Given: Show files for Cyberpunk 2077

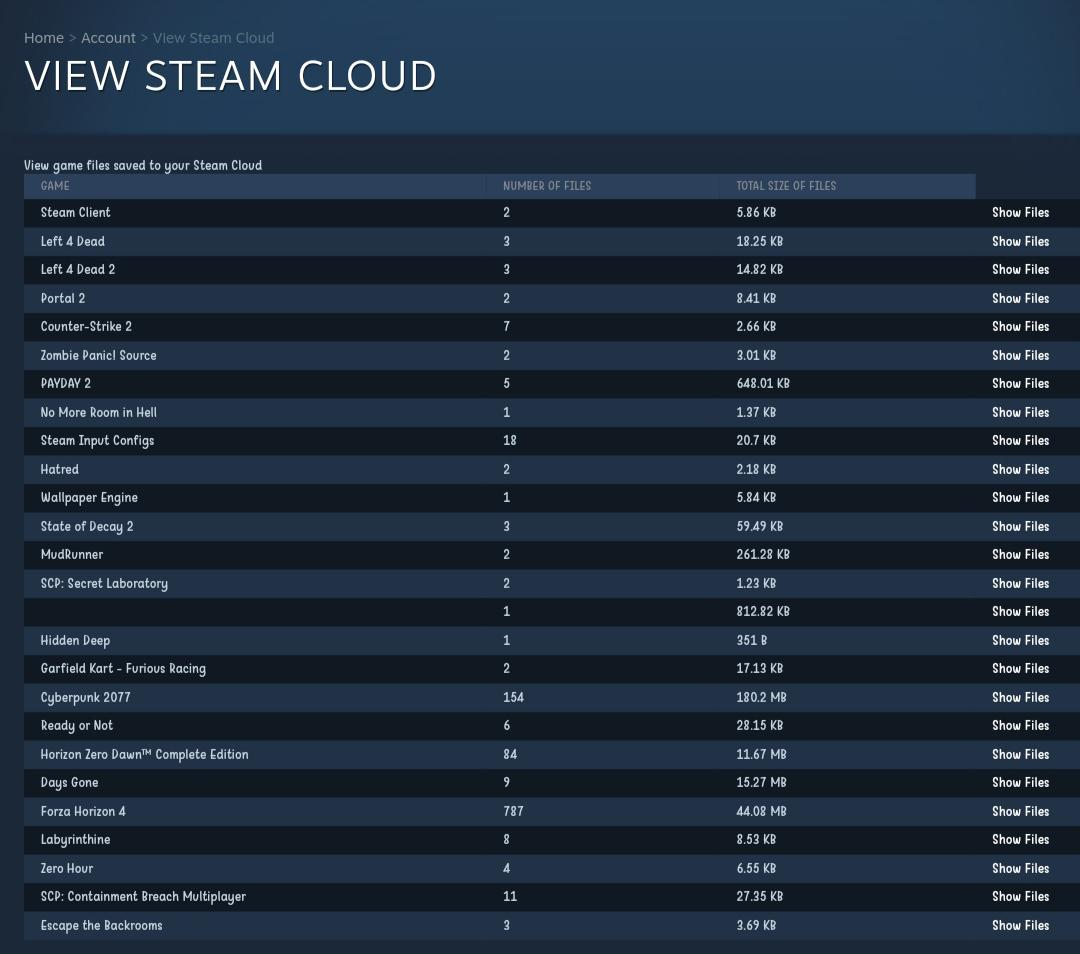Looking at the screenshot, I should click(x=1020, y=698).
